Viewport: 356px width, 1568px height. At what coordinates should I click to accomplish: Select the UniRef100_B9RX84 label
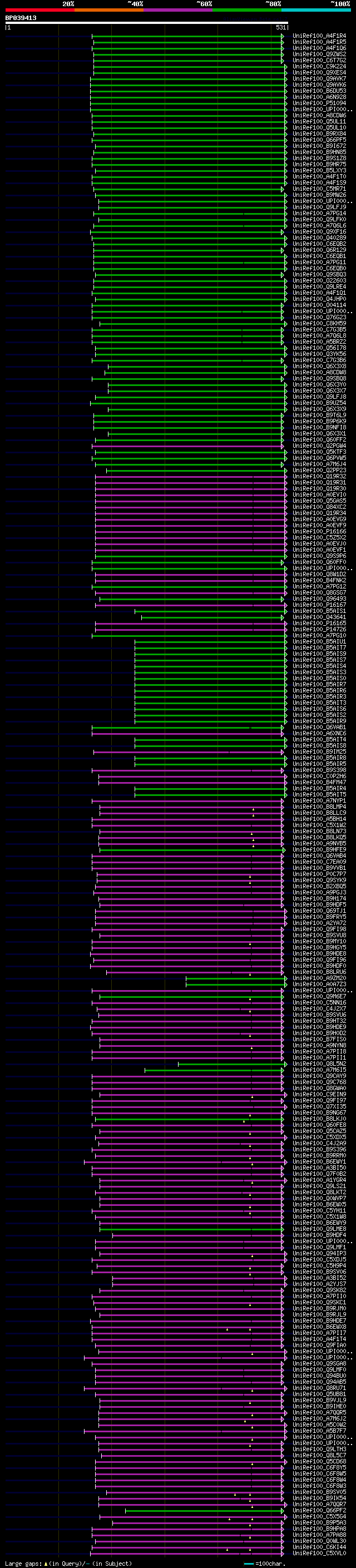(x=319, y=134)
